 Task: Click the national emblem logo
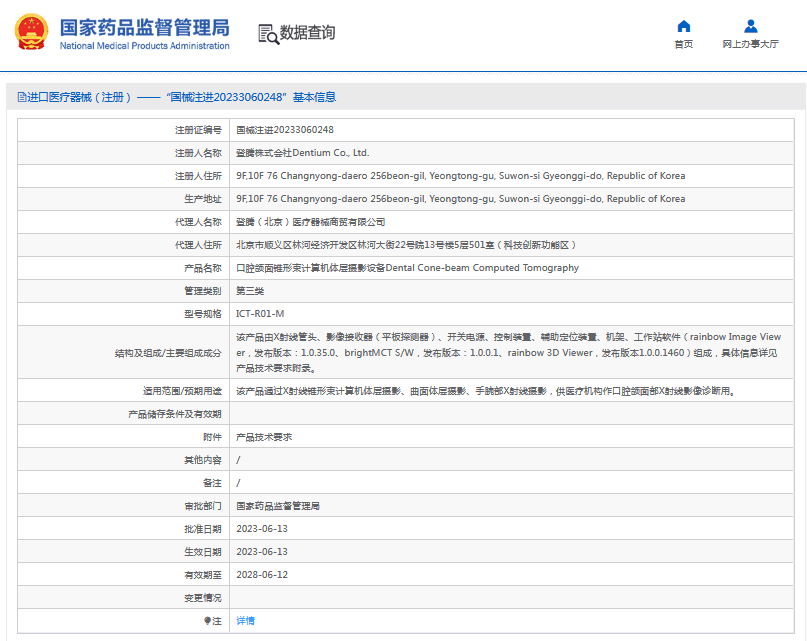pos(31,32)
